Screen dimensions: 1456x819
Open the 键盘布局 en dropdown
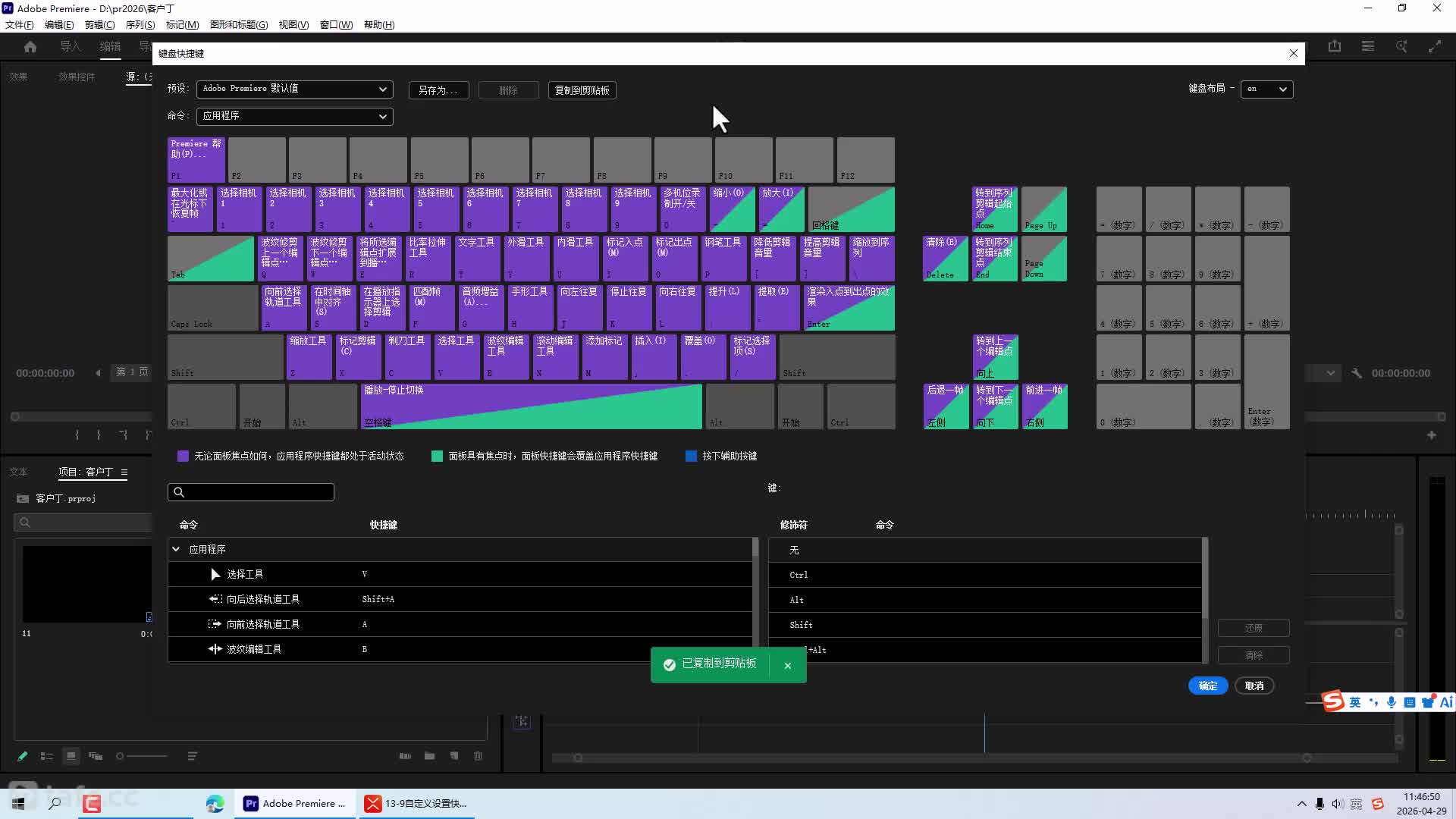[1267, 89]
